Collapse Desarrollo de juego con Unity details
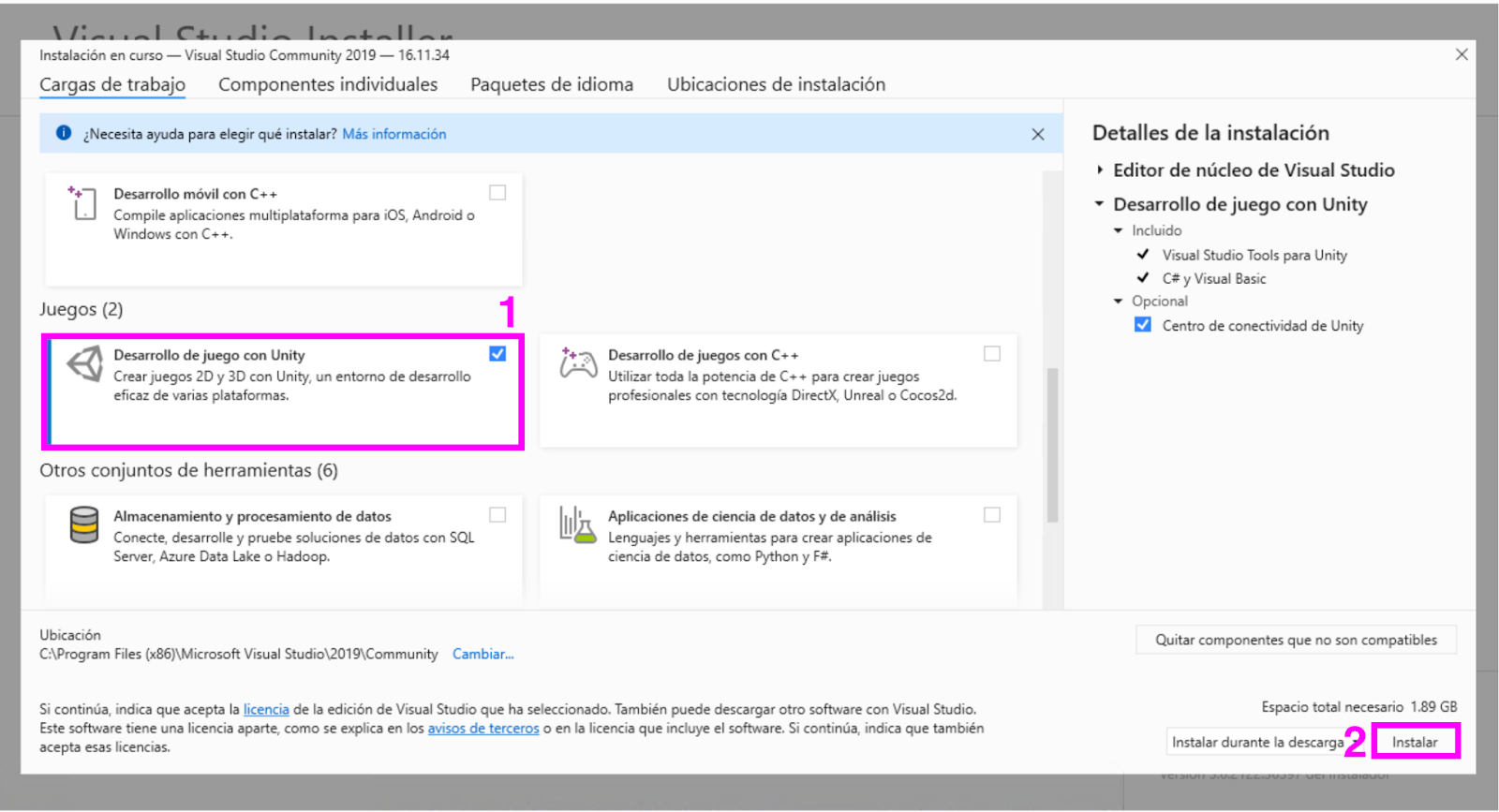 1100,204
